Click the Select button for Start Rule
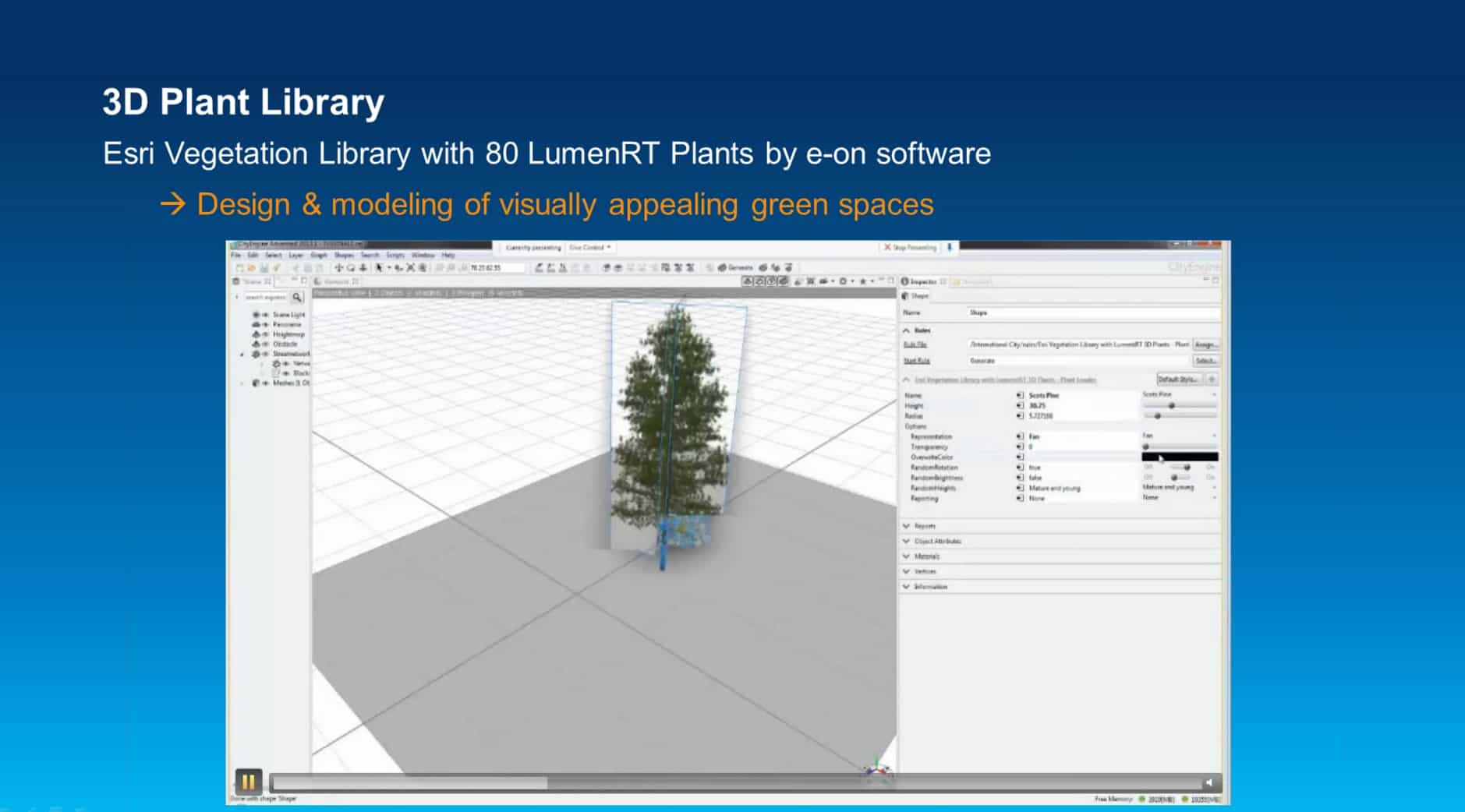The image size is (1465, 812). click(x=1205, y=361)
